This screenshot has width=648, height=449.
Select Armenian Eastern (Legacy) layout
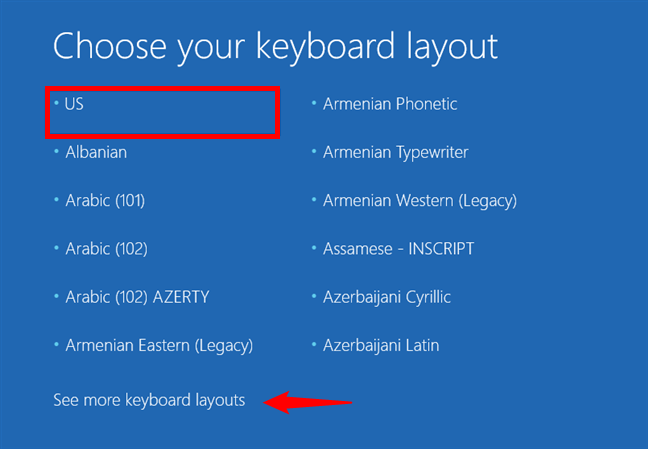coord(159,346)
